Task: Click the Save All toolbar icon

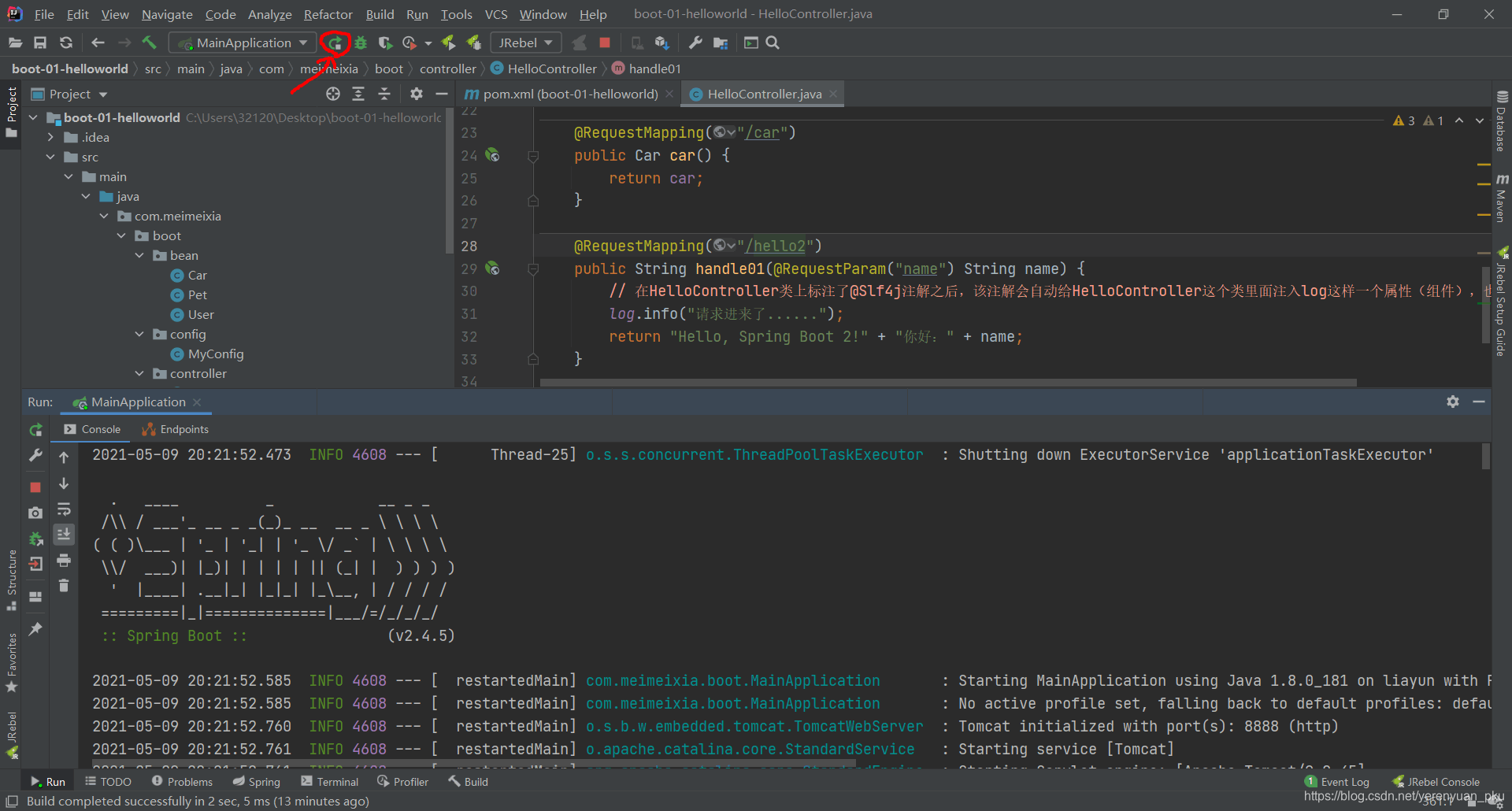Action: (40, 43)
